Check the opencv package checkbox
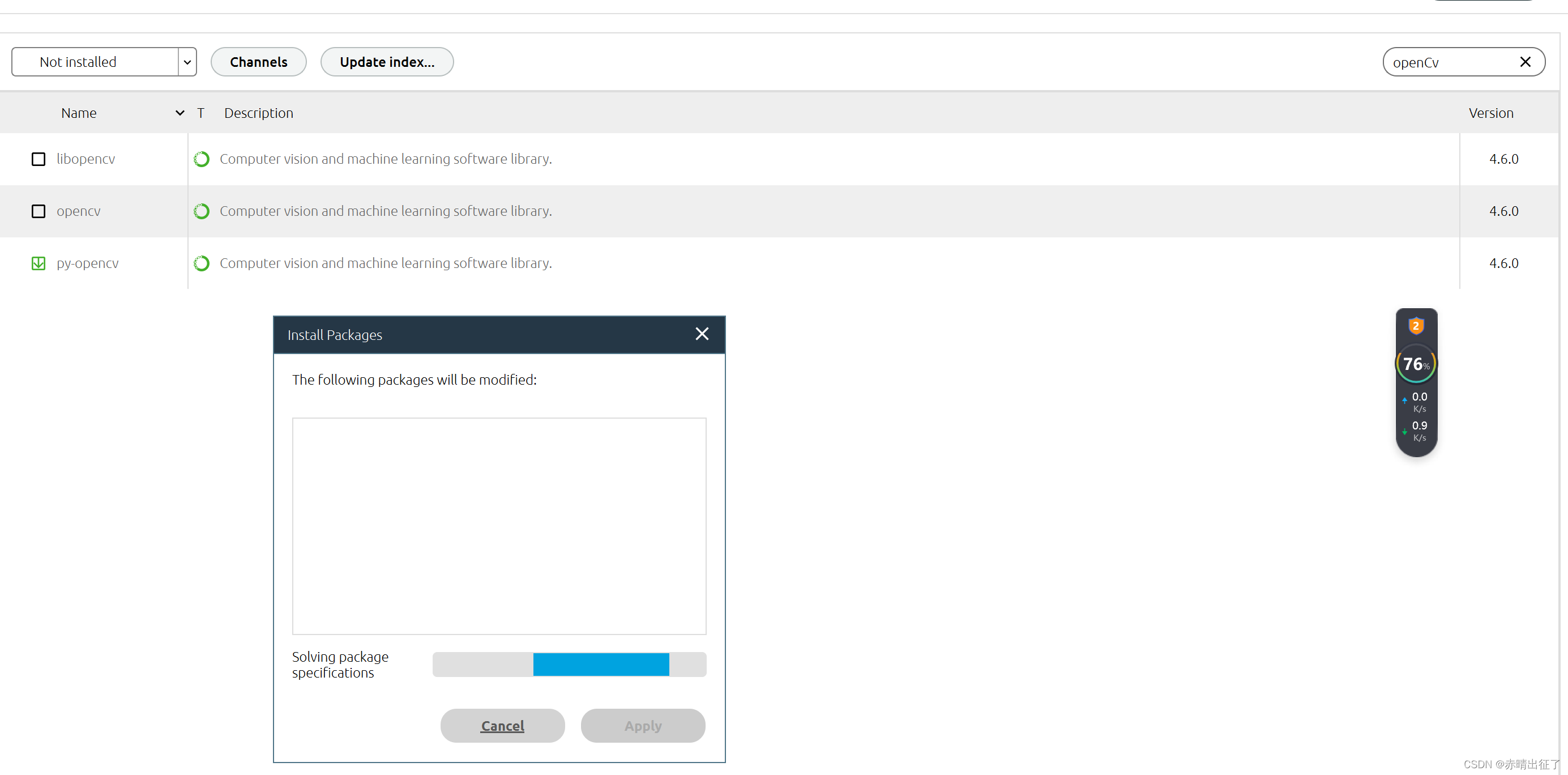The image size is (1568, 775). [39, 211]
